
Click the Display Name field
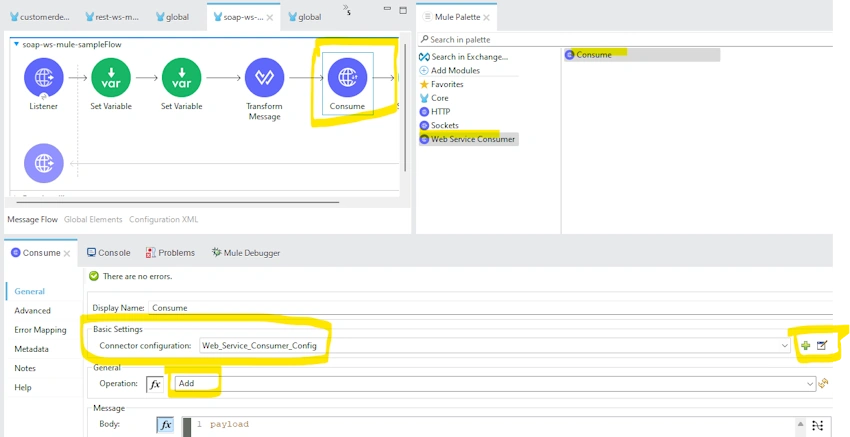click(491, 307)
